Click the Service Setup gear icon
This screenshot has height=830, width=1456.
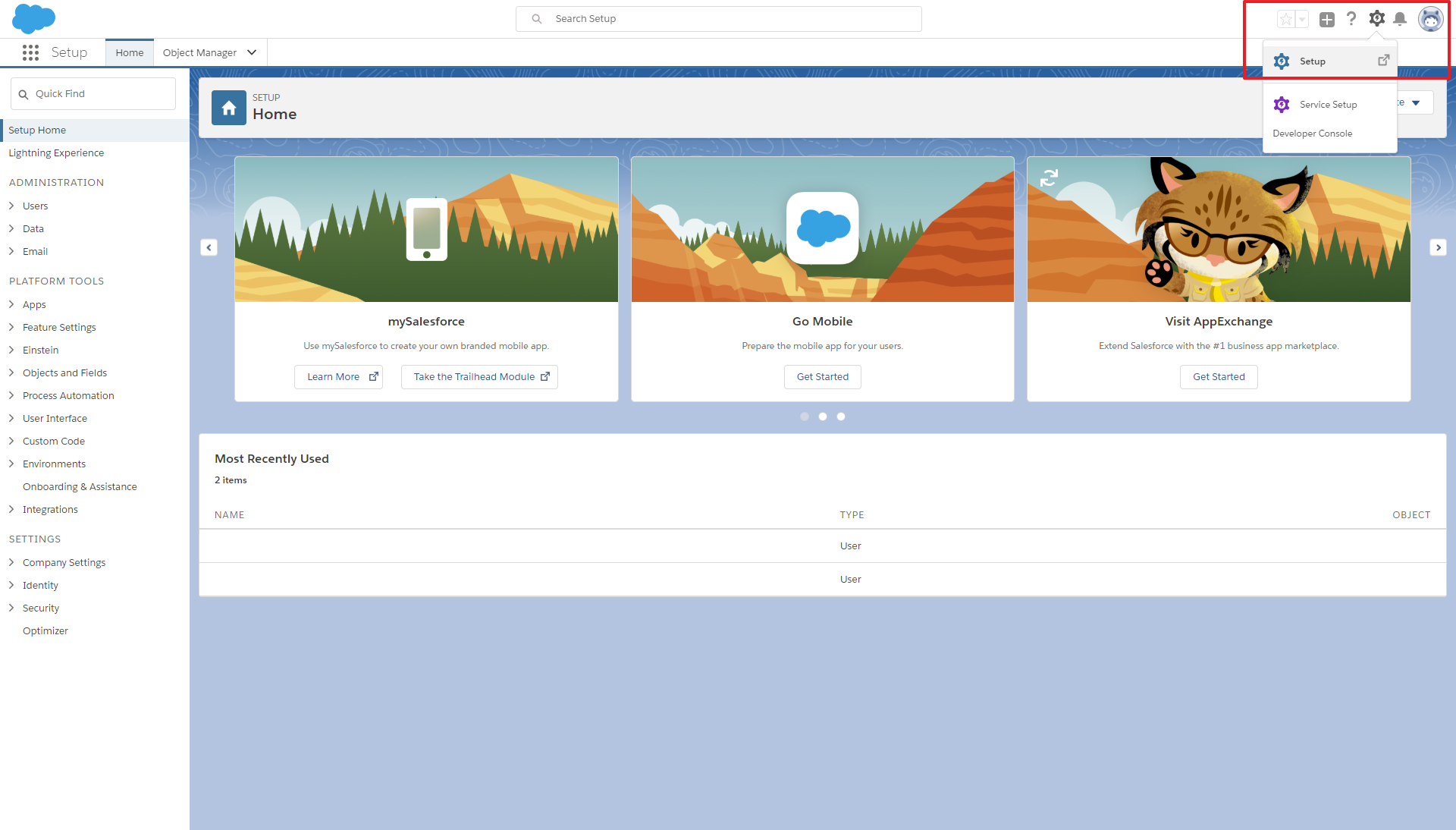(x=1282, y=105)
